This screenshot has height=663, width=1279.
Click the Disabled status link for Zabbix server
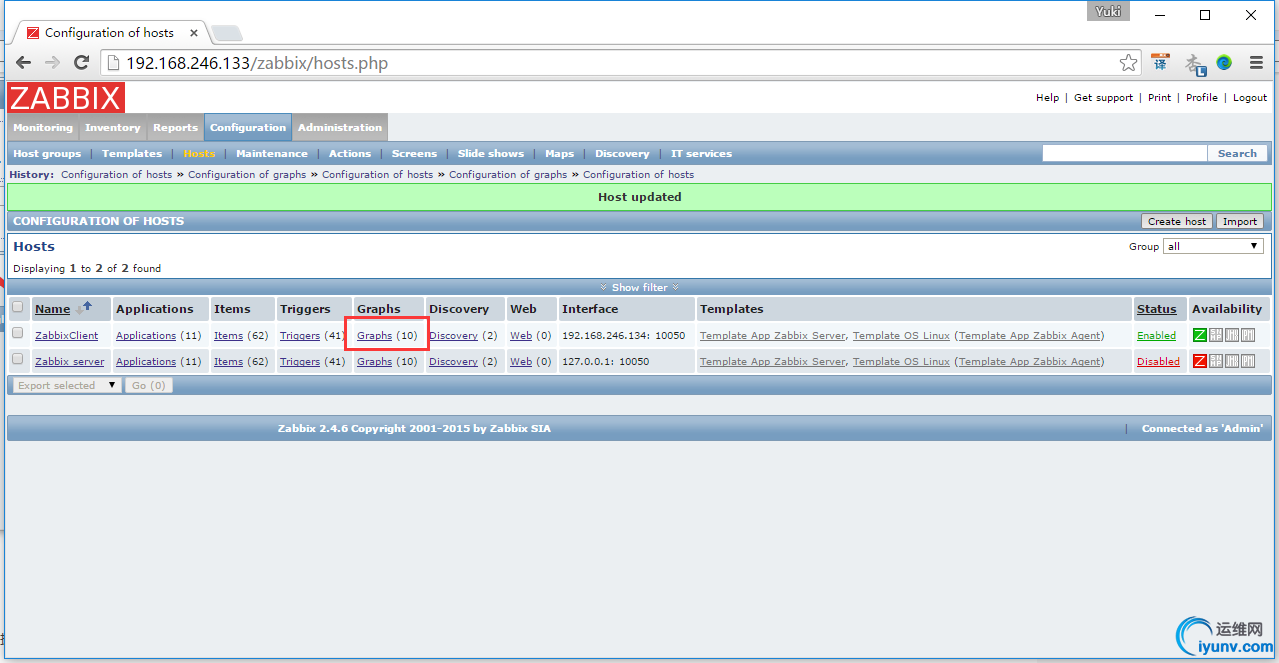coord(1158,362)
